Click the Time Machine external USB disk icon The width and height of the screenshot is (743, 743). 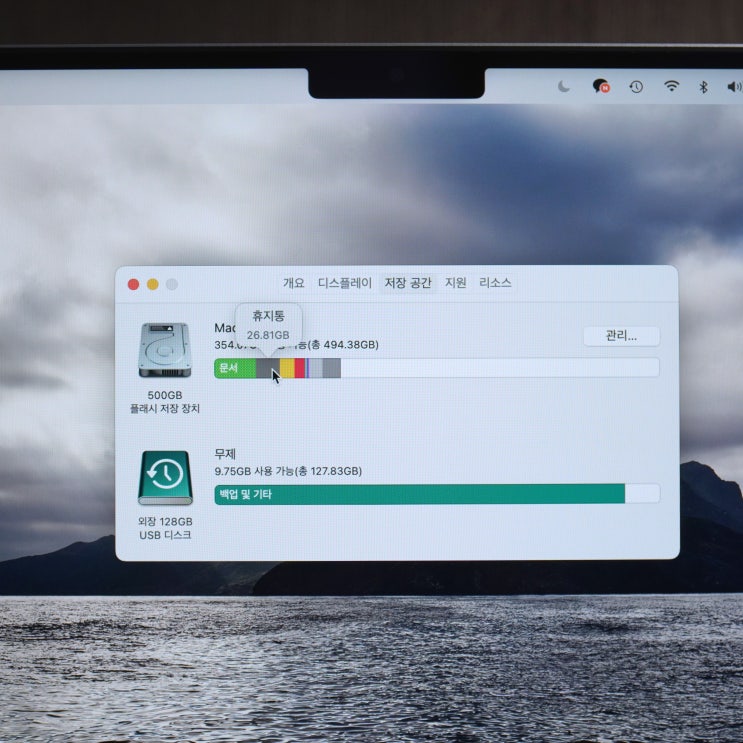coord(165,478)
